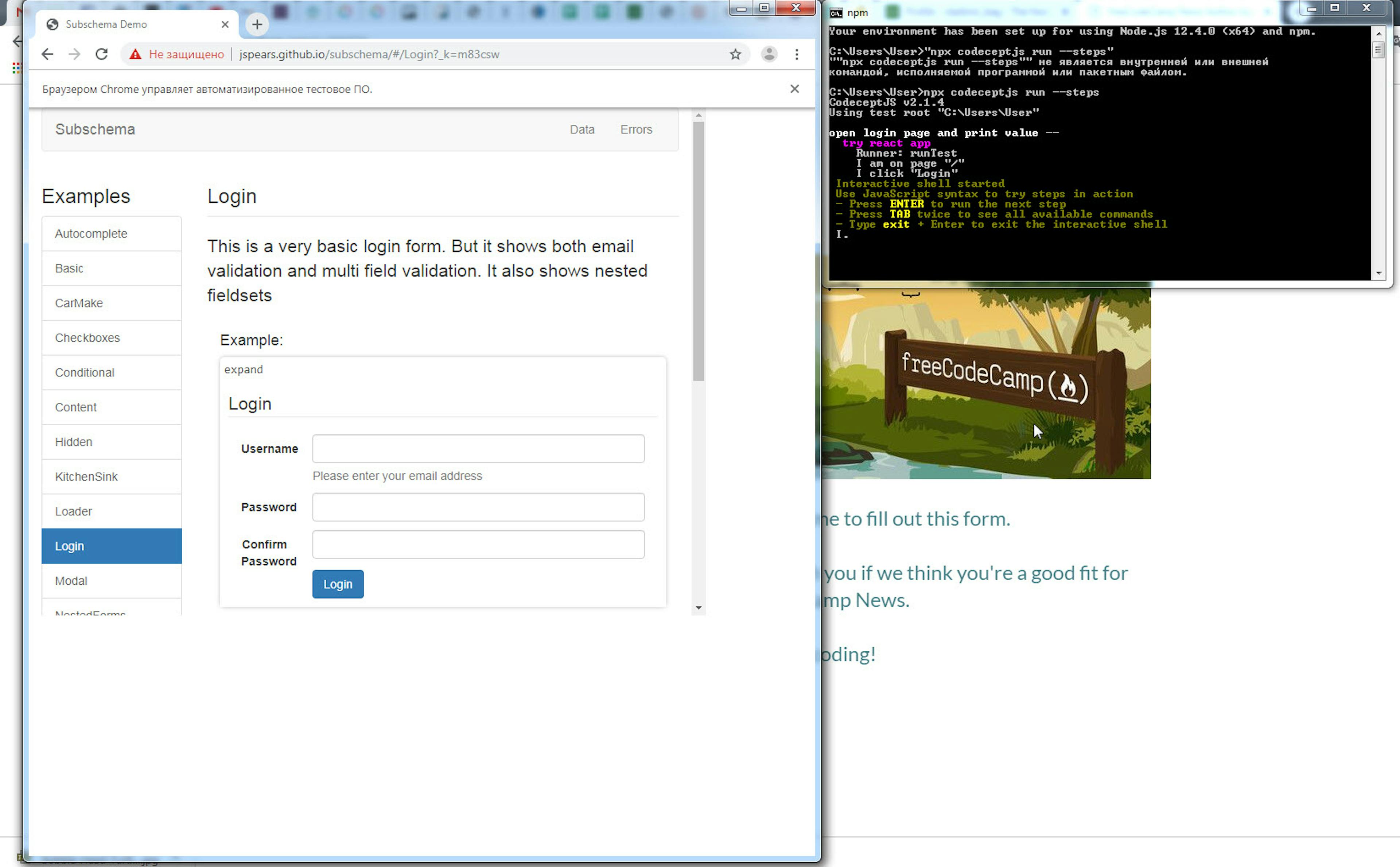Open the Data menu in navbar
The image size is (1400, 867).
[582, 129]
